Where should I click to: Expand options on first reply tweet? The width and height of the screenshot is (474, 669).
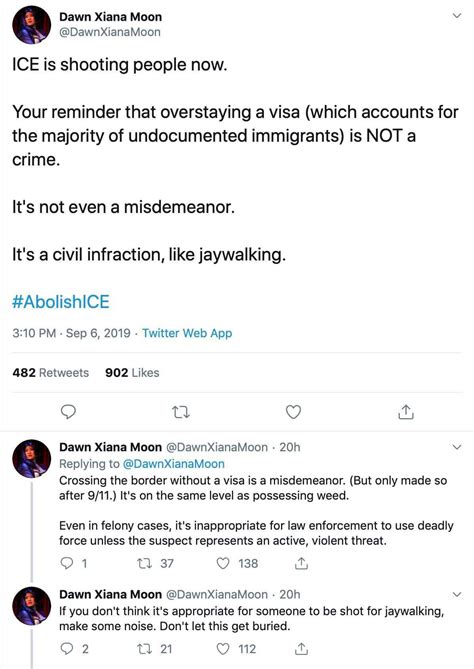457,447
